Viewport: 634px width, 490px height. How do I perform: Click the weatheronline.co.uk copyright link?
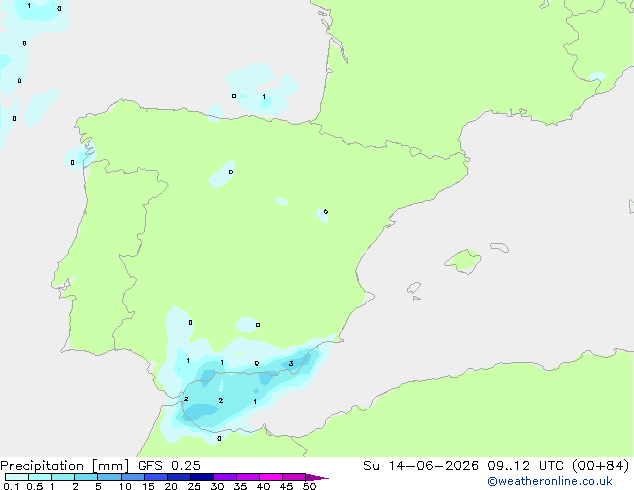[550, 481]
